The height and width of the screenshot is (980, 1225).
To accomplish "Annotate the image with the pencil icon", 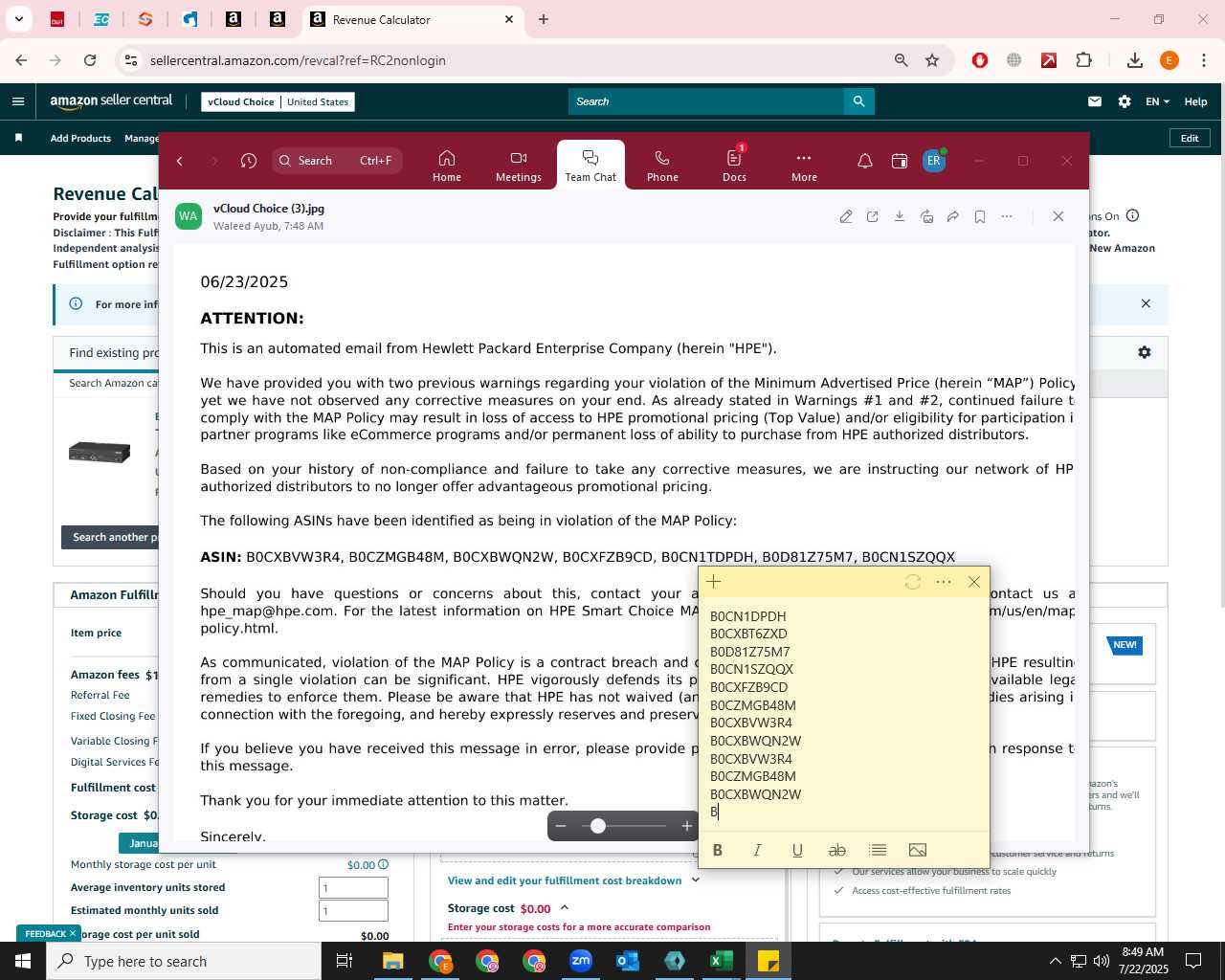I will tap(846, 216).
